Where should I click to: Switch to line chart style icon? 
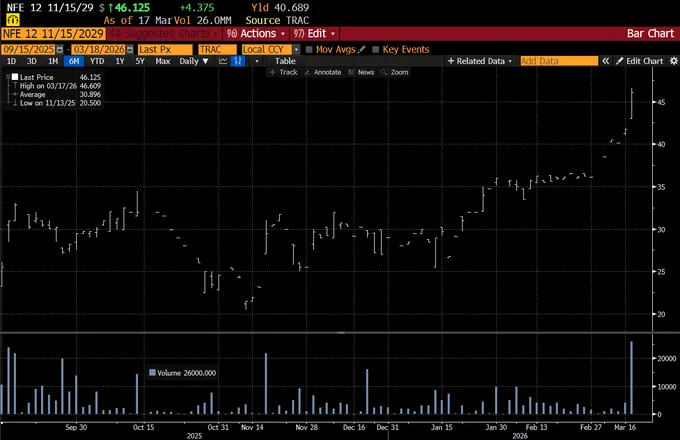tap(223, 61)
